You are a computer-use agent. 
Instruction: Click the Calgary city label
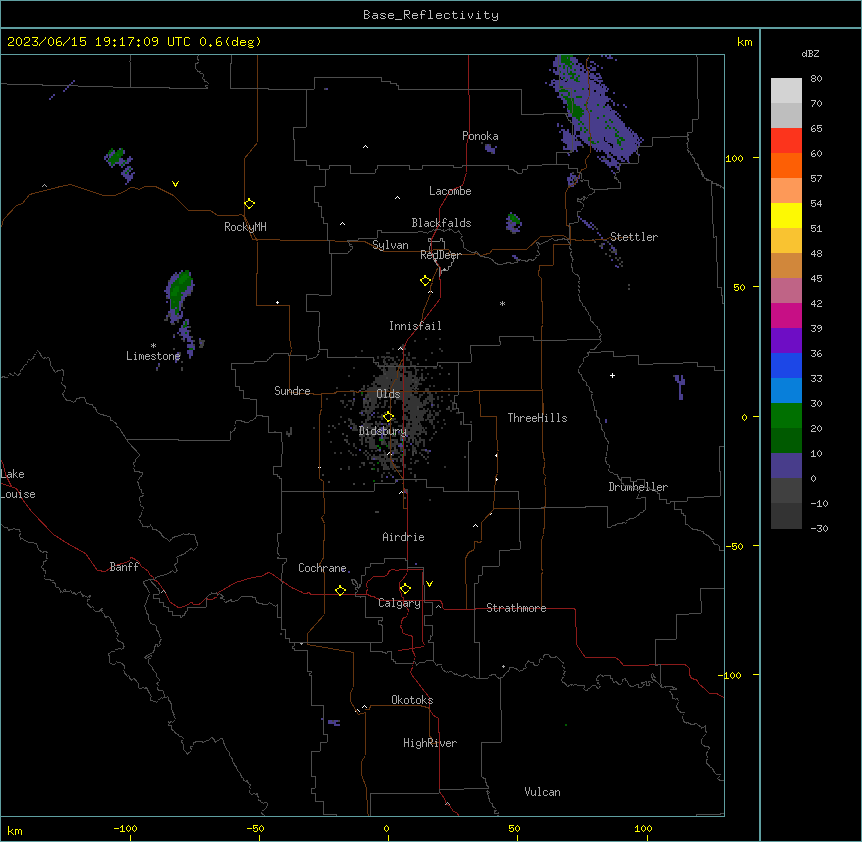click(399, 603)
